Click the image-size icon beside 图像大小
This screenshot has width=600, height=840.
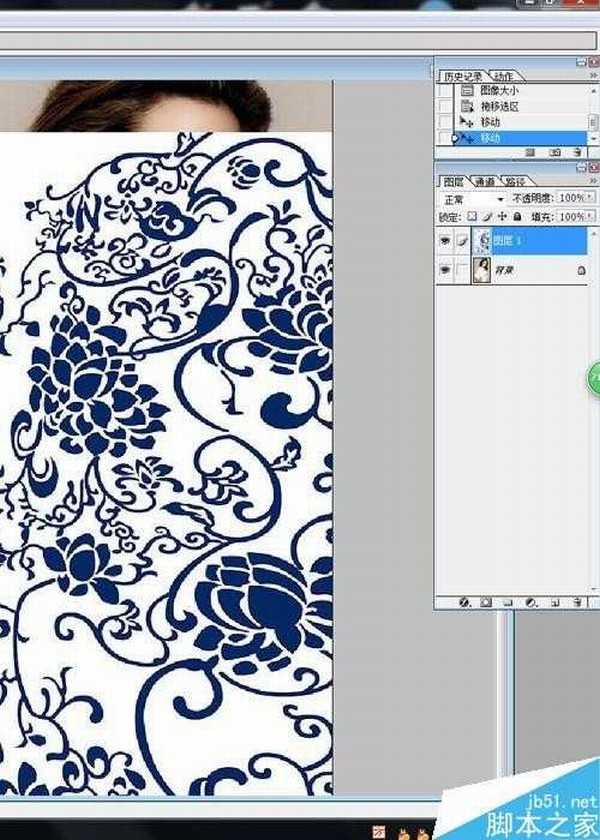tap(467, 91)
